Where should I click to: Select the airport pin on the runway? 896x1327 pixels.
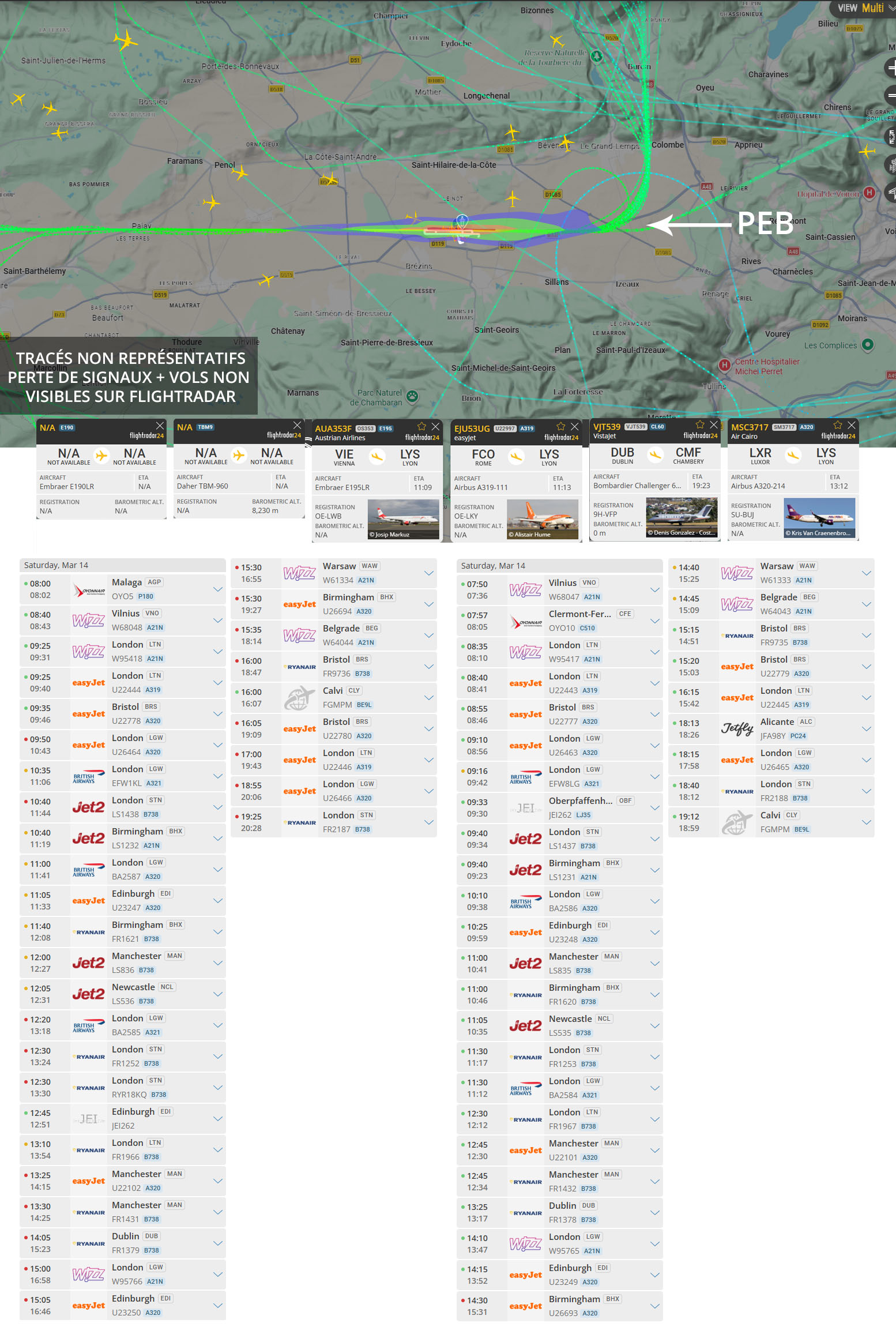coord(462,221)
